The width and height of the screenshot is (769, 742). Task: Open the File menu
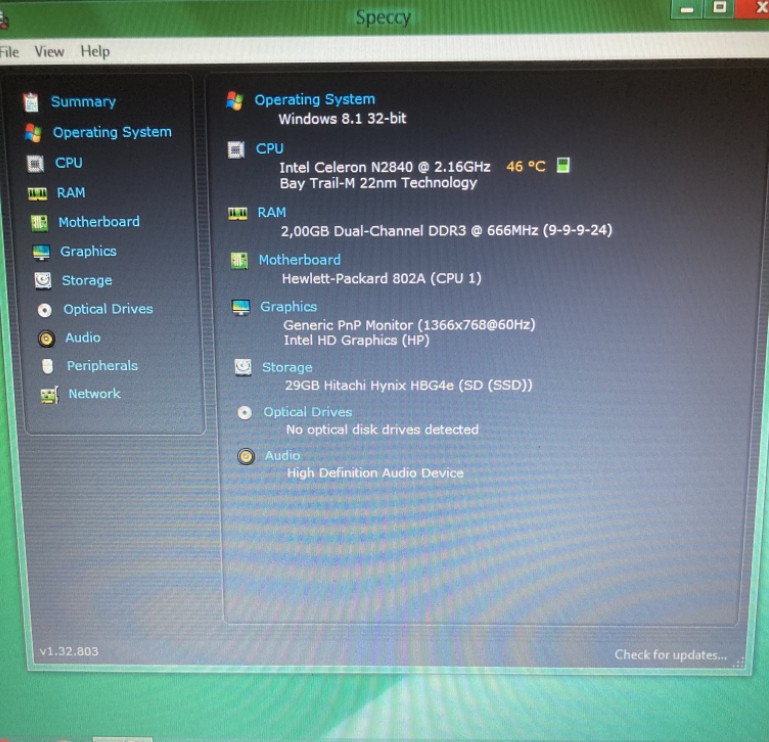coord(9,52)
